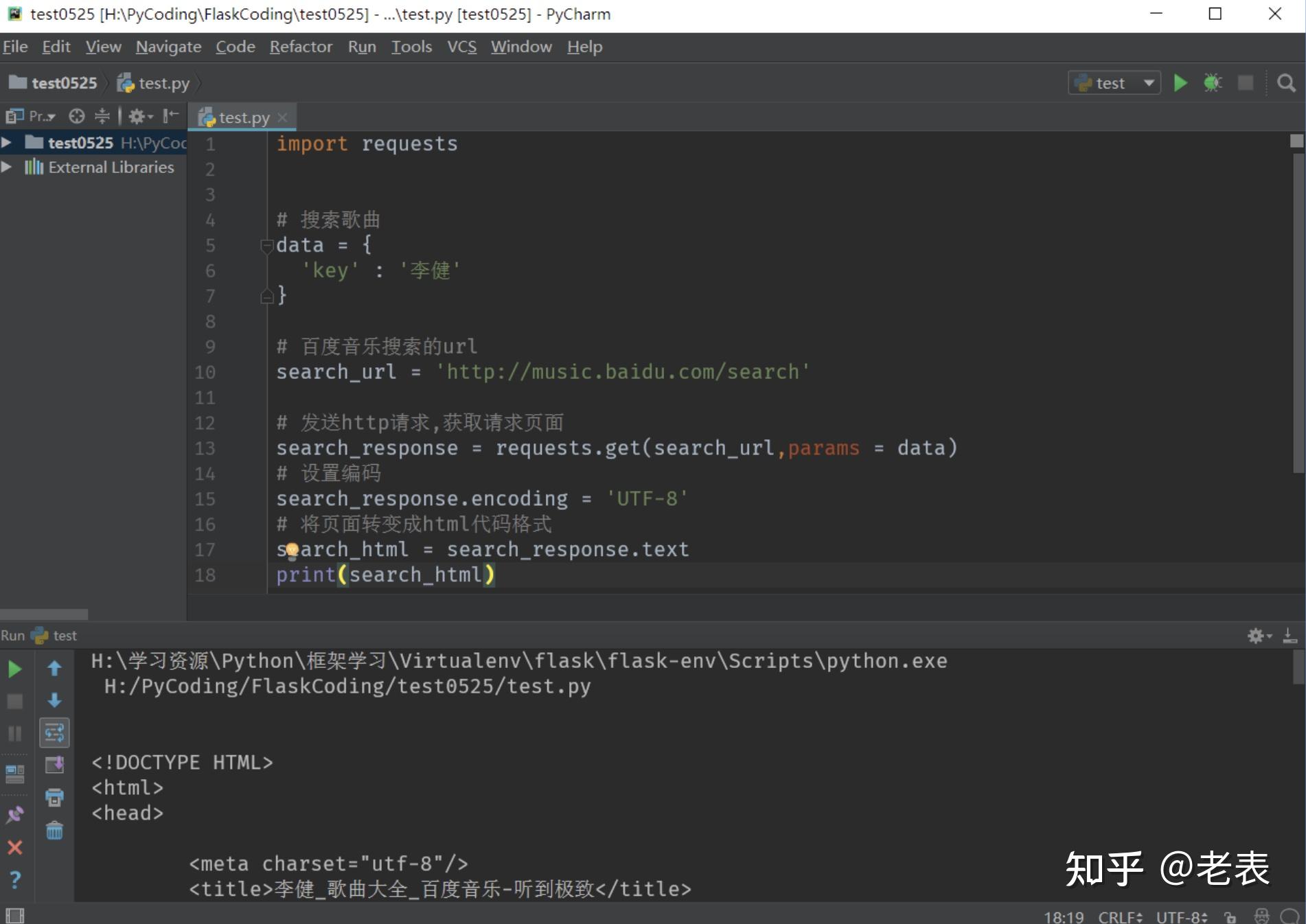Viewport: 1306px width, 924px height.
Task: Click the scroll-from-source target icon in Project panel
Action: tap(77, 116)
